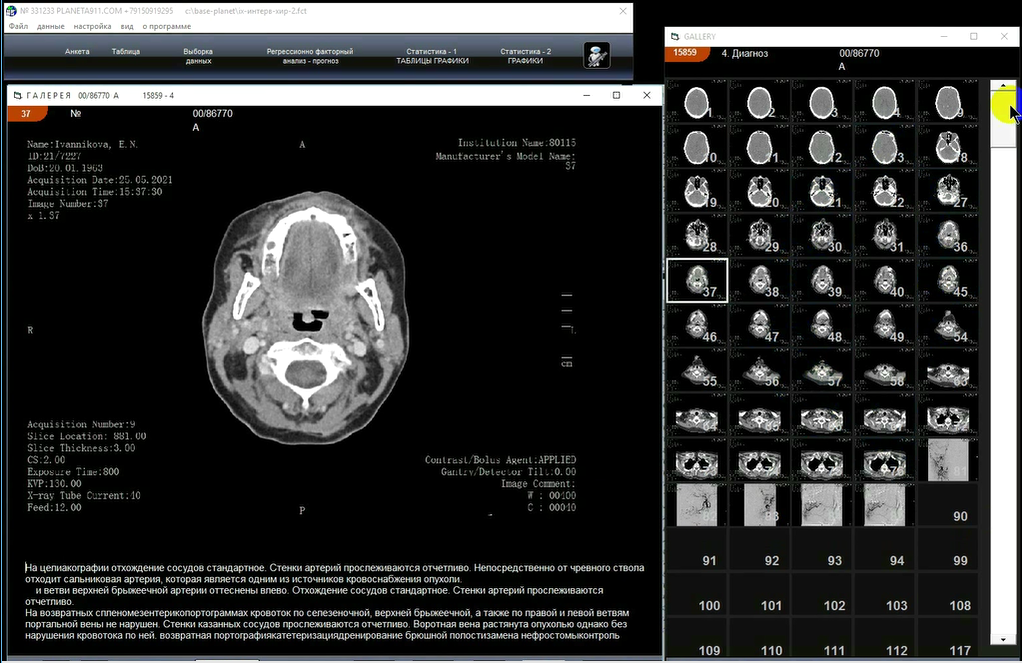1022x663 pixels.
Task: Select CT thumbnail number 1
Action: [x=696, y=101]
